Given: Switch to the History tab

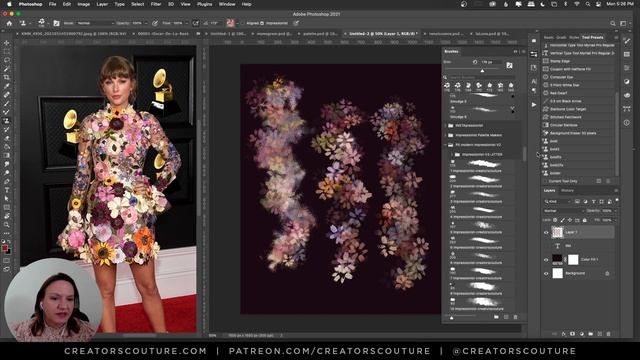Looking at the screenshot, I should 567,191.
